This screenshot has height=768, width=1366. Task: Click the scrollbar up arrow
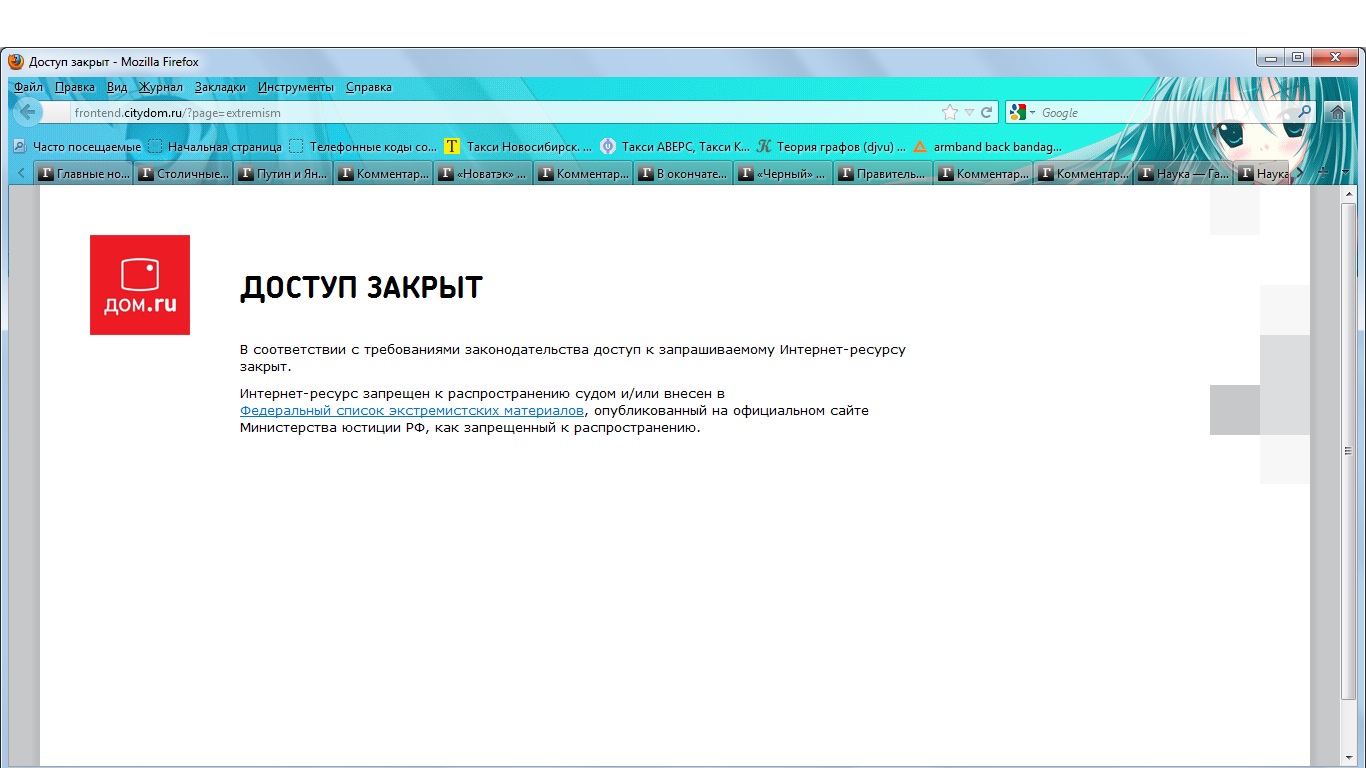click(x=1349, y=194)
